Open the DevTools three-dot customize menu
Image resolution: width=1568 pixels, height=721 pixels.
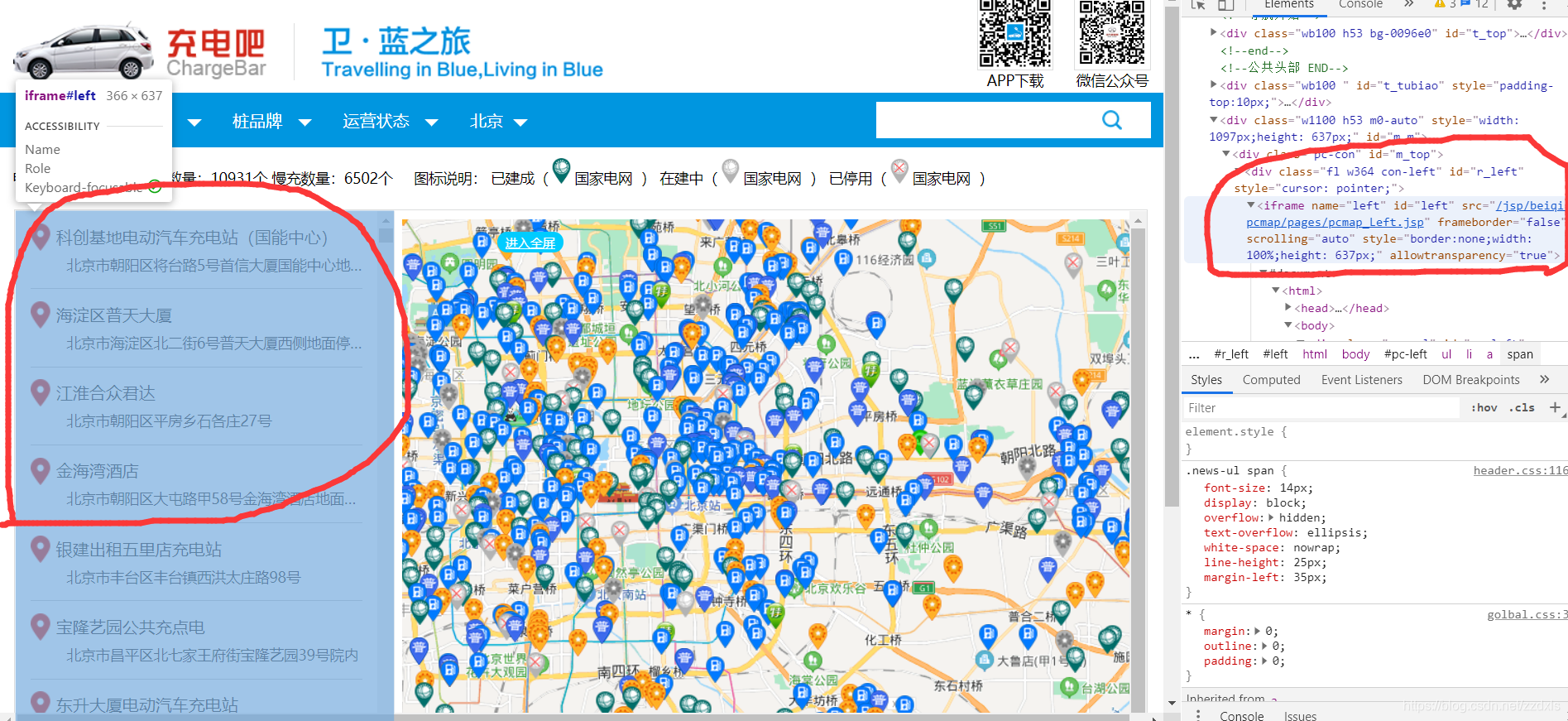coord(1544,5)
